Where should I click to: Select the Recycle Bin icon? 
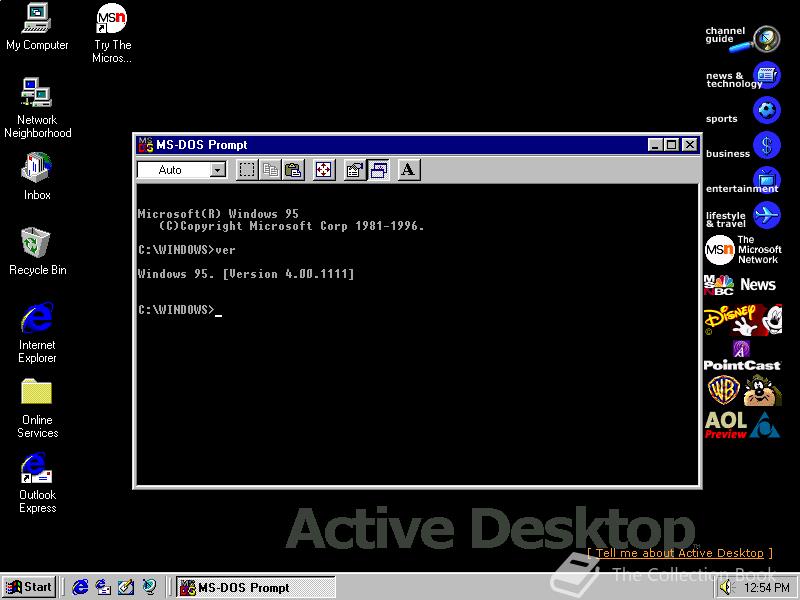click(37, 252)
